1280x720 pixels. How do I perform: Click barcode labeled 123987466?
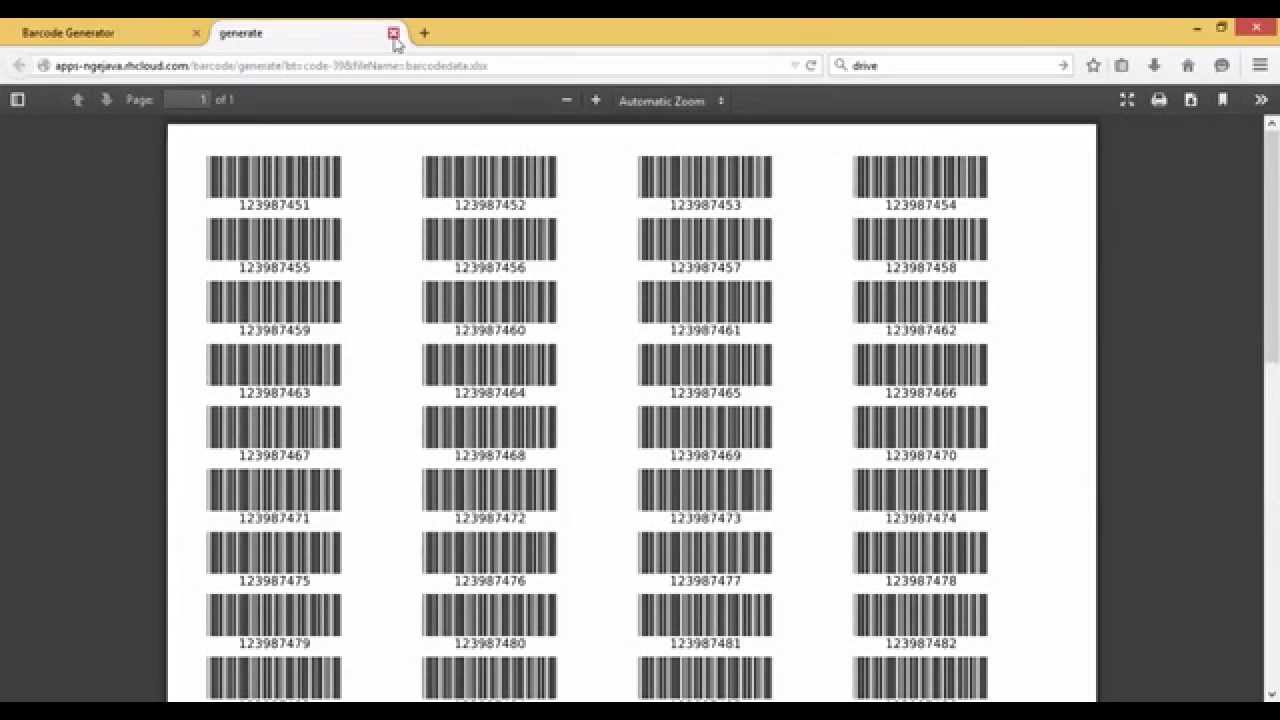click(920, 365)
